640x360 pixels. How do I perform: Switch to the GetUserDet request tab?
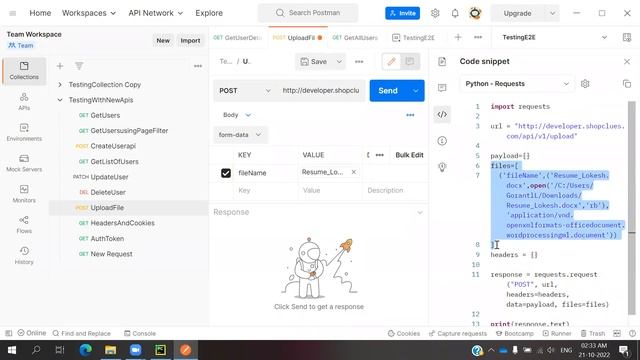pos(238,38)
